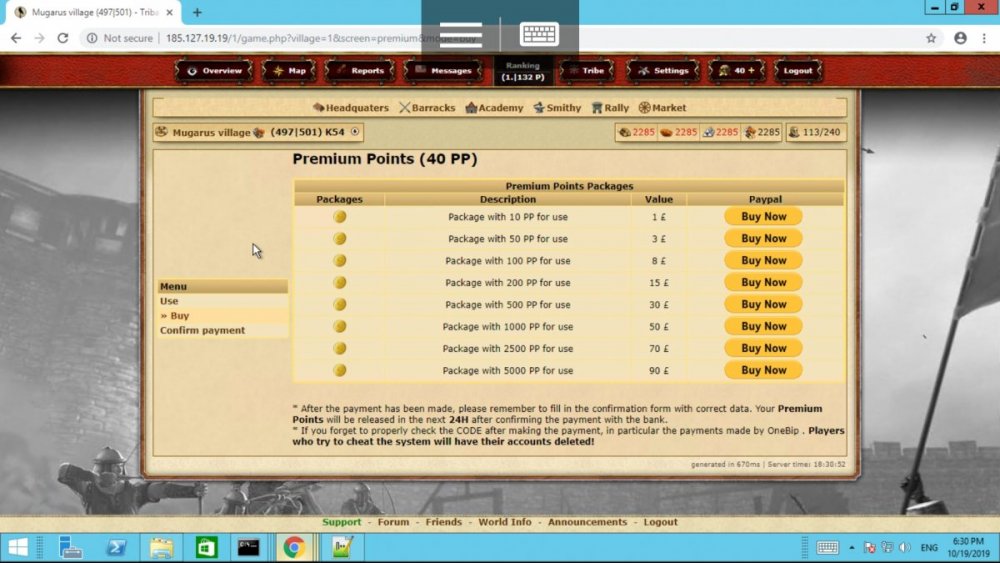The width and height of the screenshot is (1000, 563).
Task: Open the Messages menu button
Action: click(x=443, y=71)
